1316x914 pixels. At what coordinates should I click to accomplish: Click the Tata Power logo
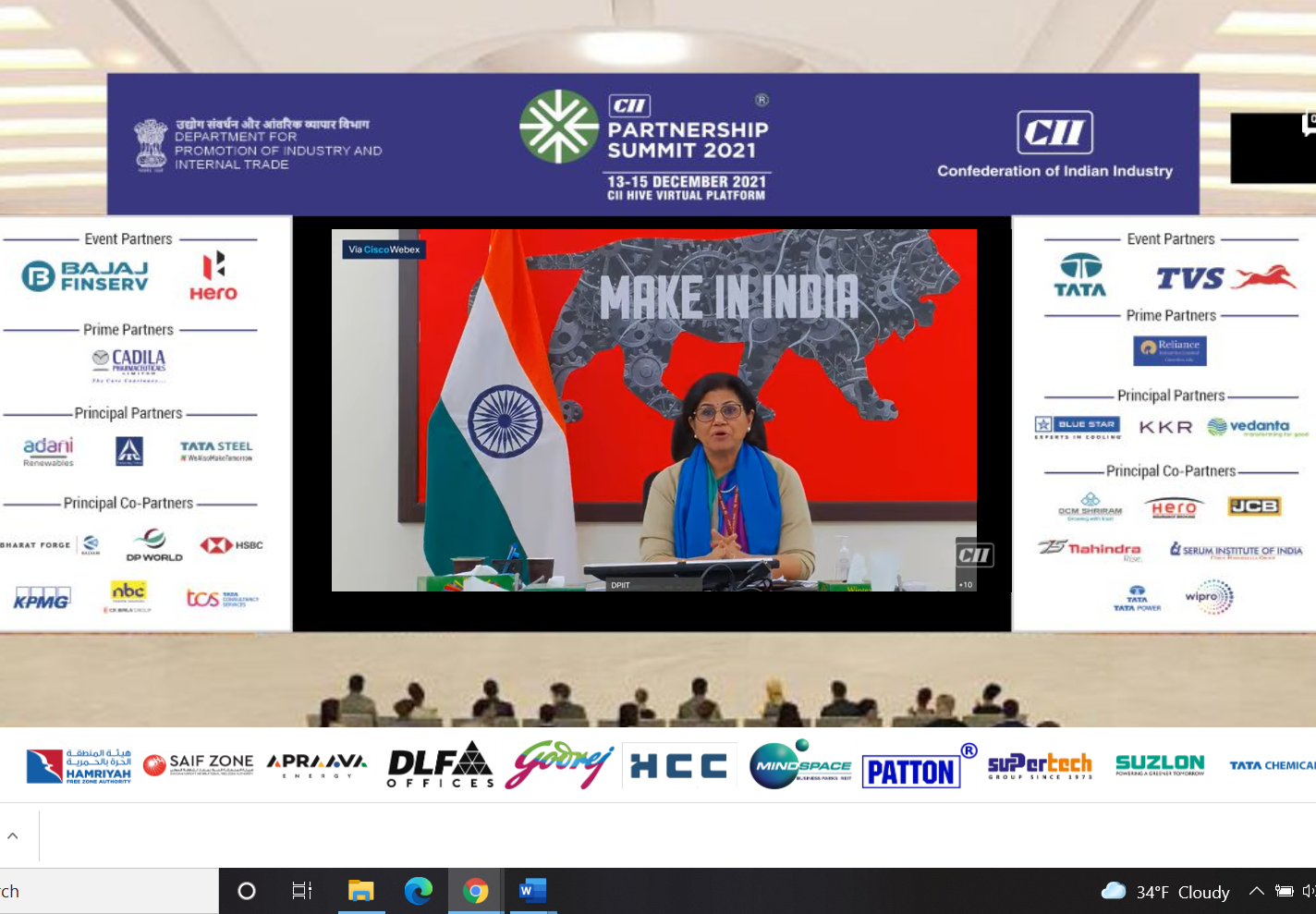(x=1137, y=598)
